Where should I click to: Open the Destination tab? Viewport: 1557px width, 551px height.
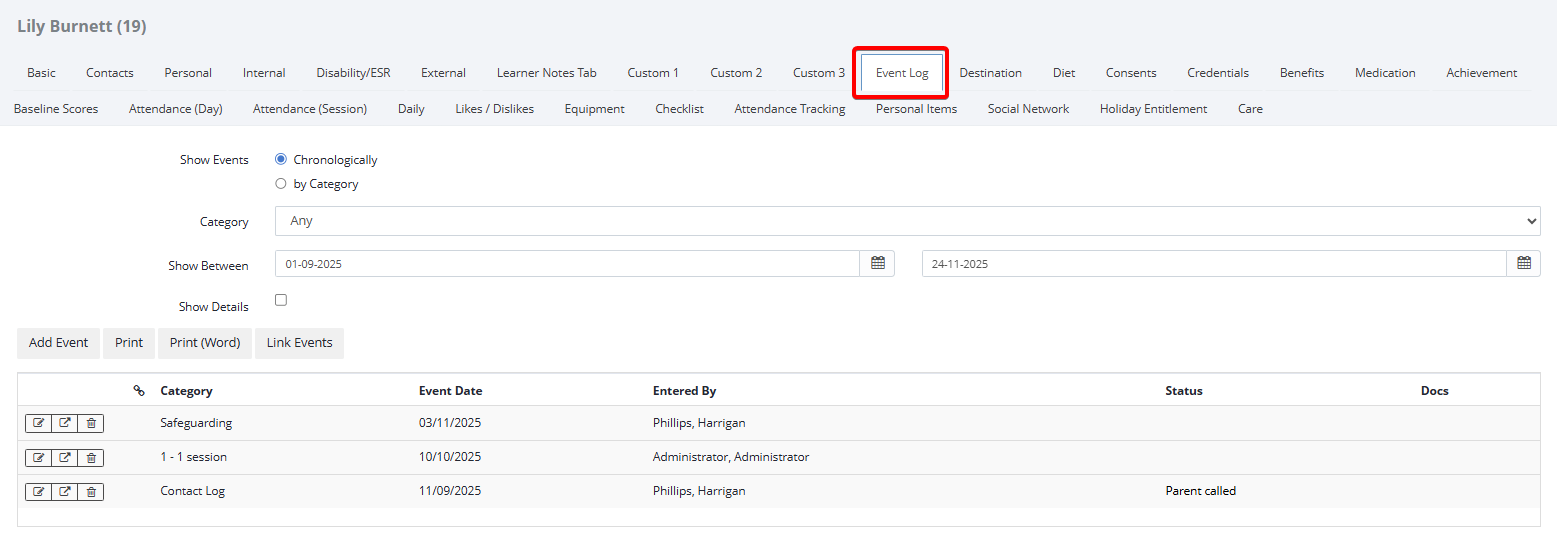click(x=991, y=73)
